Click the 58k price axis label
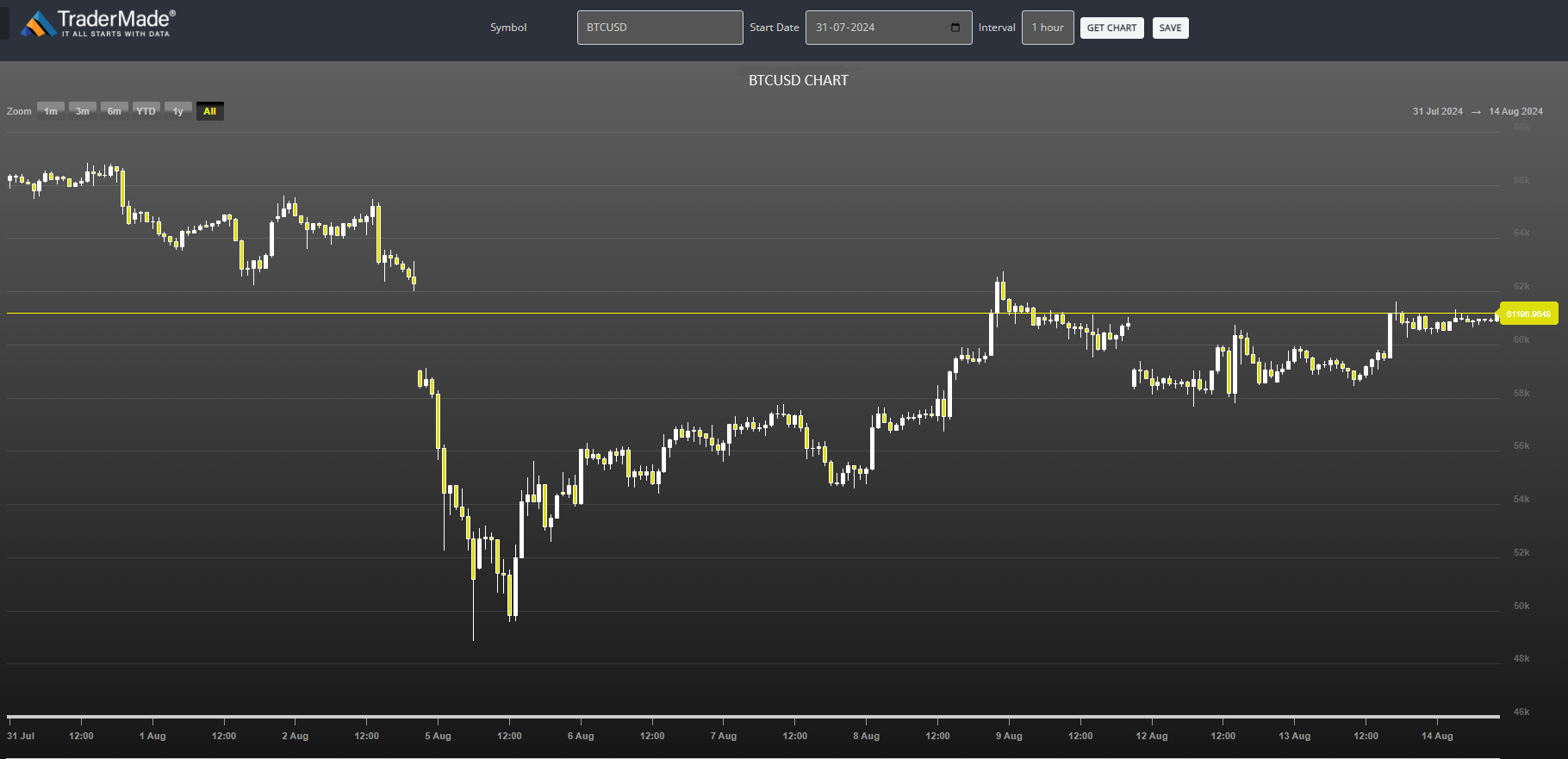 (1521, 393)
